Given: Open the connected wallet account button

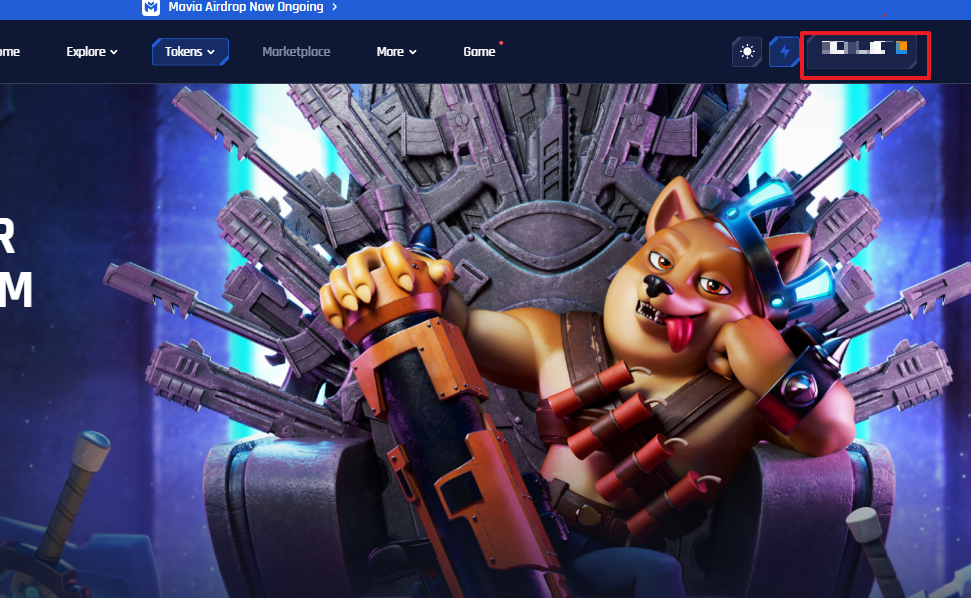Looking at the screenshot, I should click(862, 52).
